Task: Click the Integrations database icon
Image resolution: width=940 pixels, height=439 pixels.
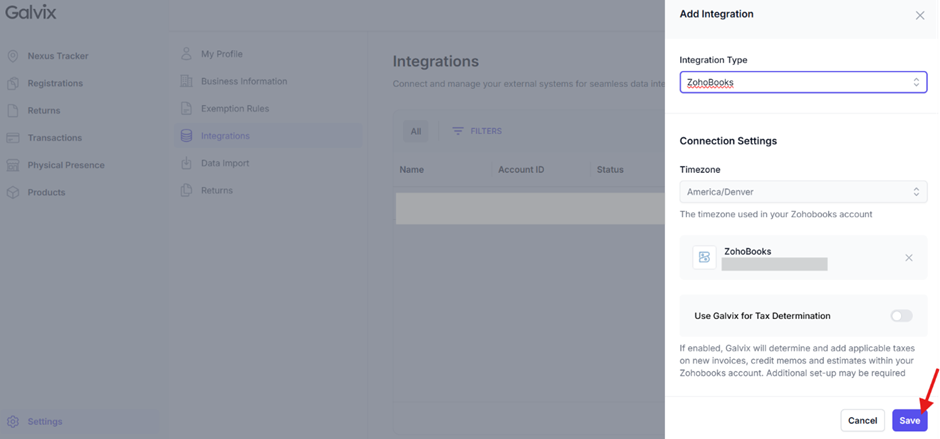Action: [x=186, y=136]
